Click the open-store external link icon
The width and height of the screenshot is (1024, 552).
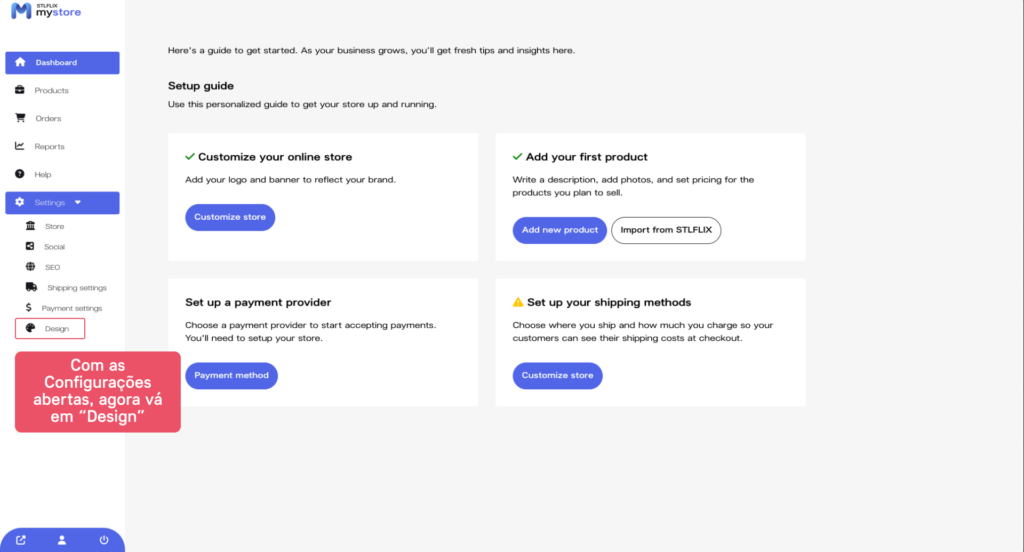21,540
